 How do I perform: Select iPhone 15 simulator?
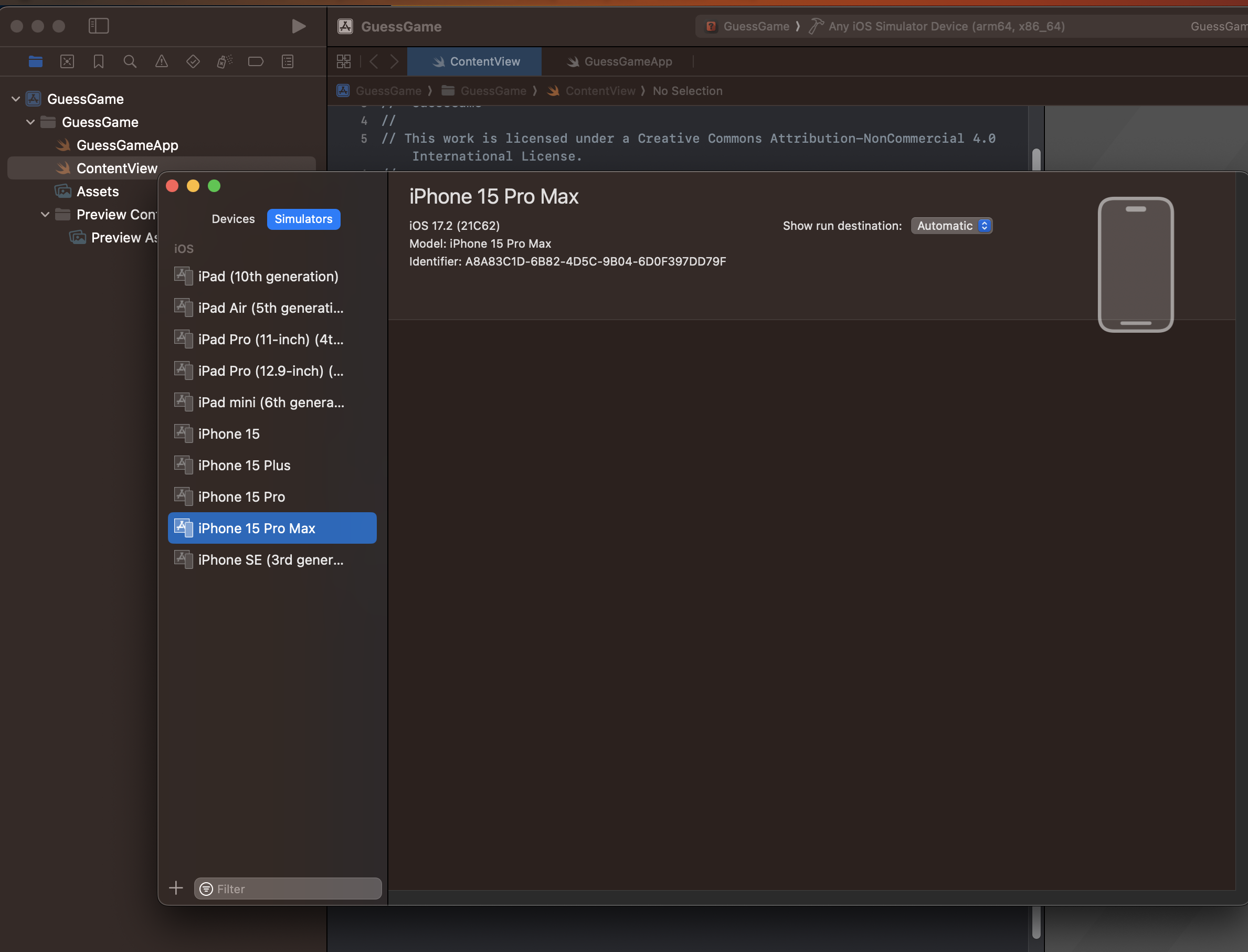coord(272,434)
